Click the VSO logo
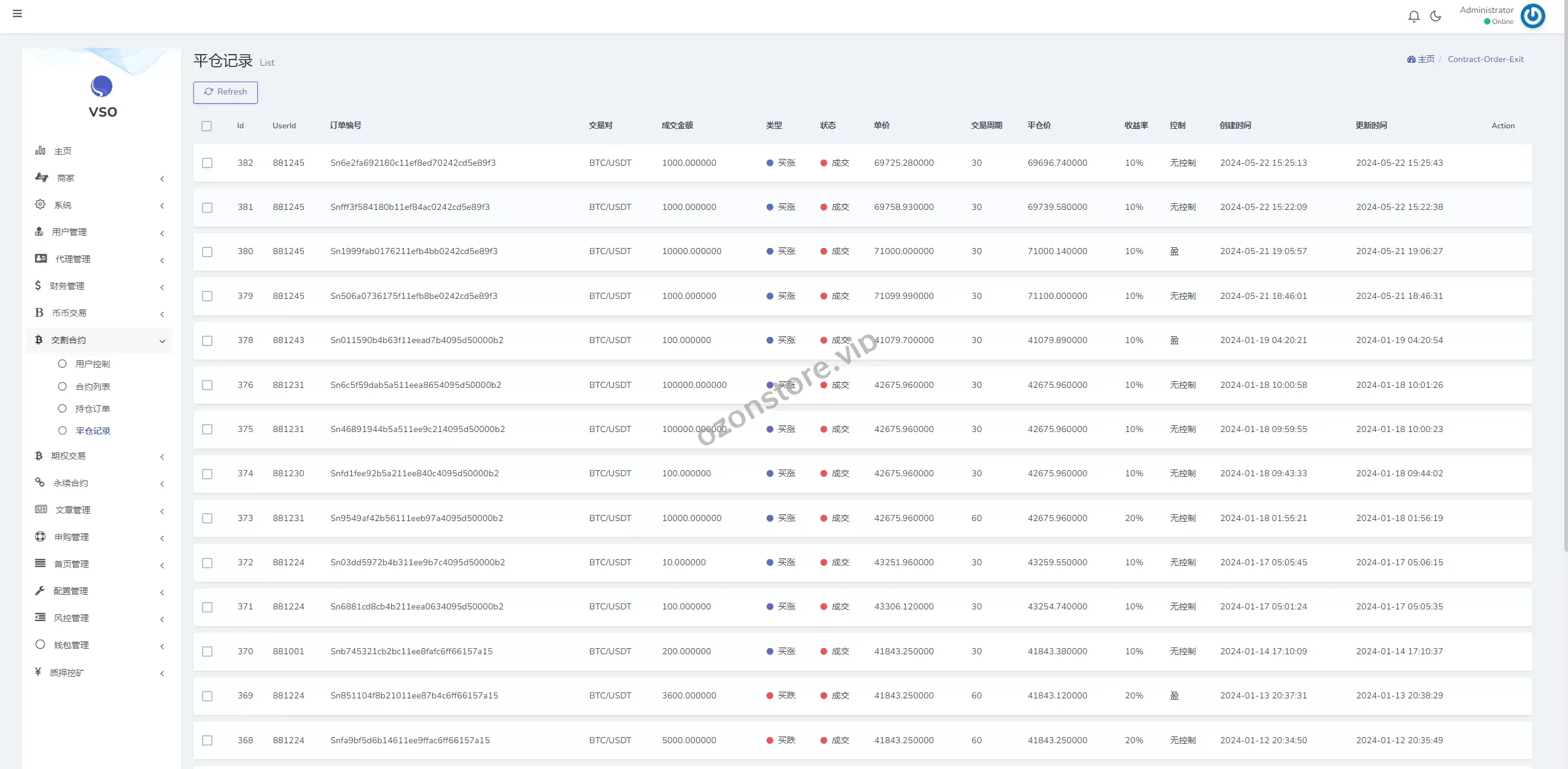 coord(102,87)
